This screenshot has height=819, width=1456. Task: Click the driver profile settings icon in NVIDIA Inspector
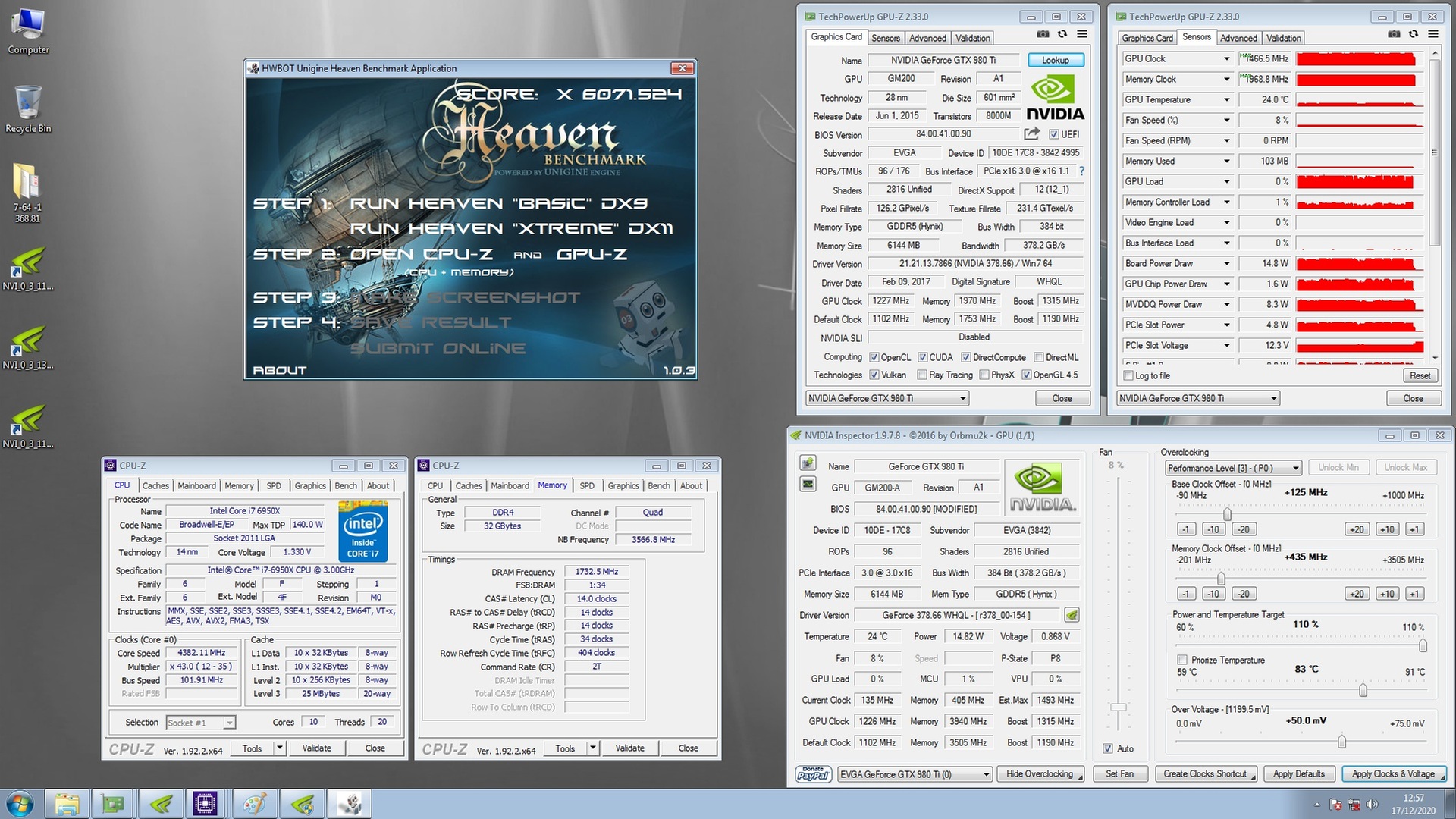pos(1072,615)
